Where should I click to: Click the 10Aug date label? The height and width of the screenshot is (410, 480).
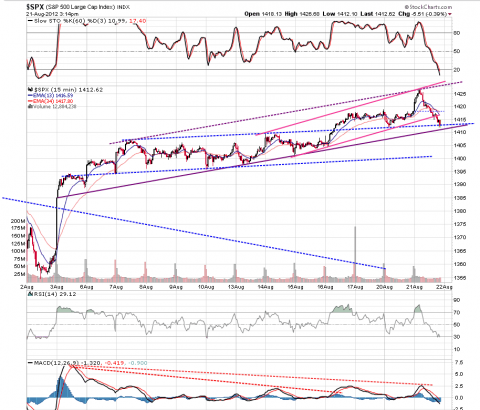pos(206,287)
